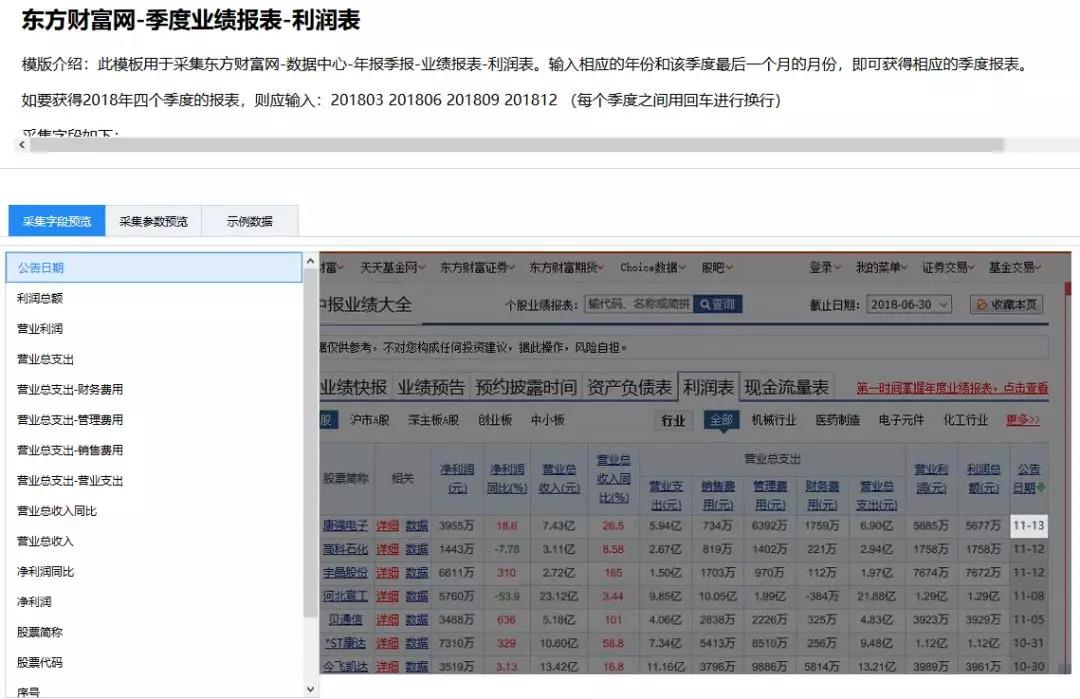
Task: Click the field list scroll-up arrow
Action: (x=310, y=262)
